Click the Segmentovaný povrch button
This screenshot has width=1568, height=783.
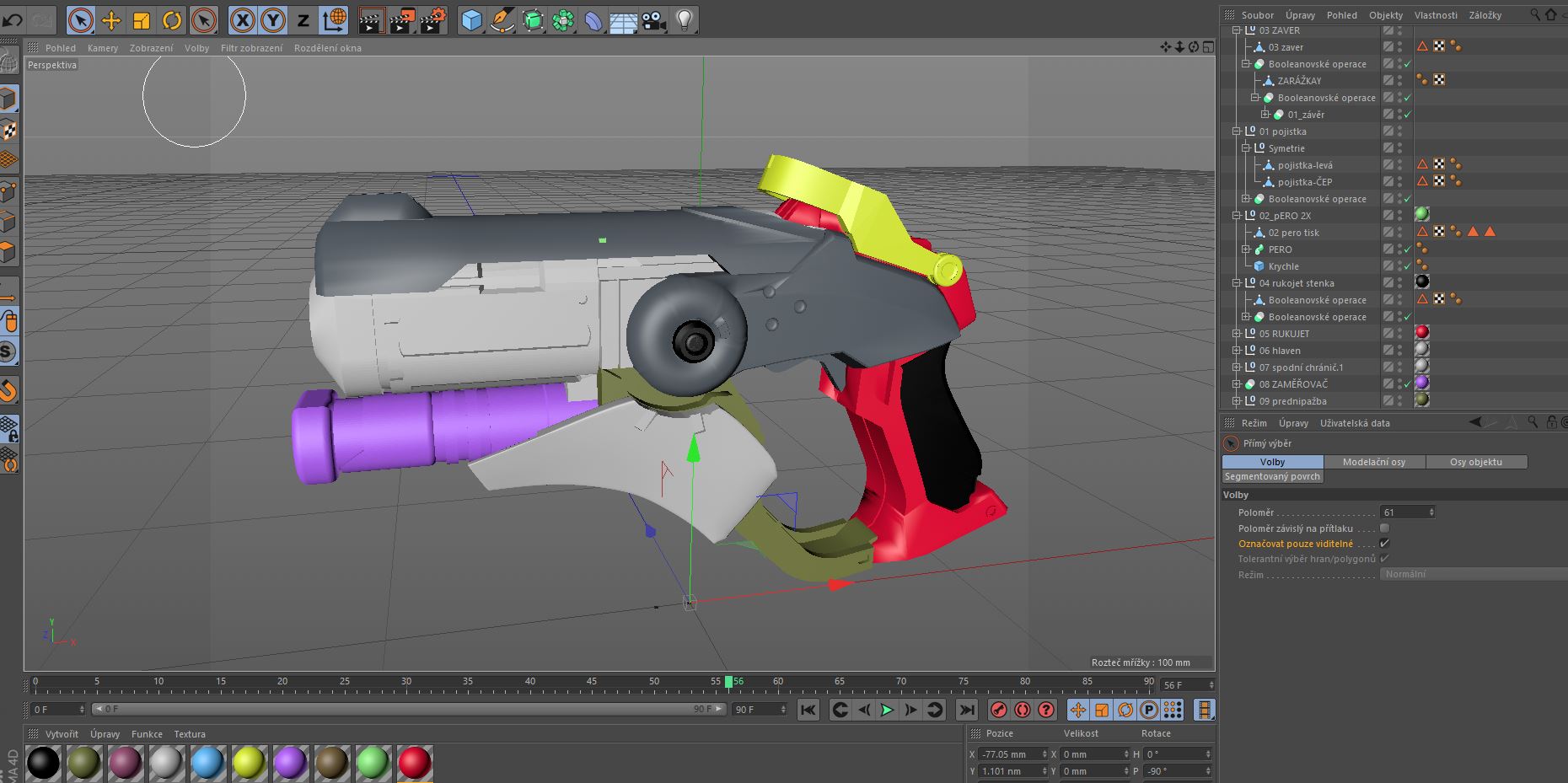coord(1272,476)
